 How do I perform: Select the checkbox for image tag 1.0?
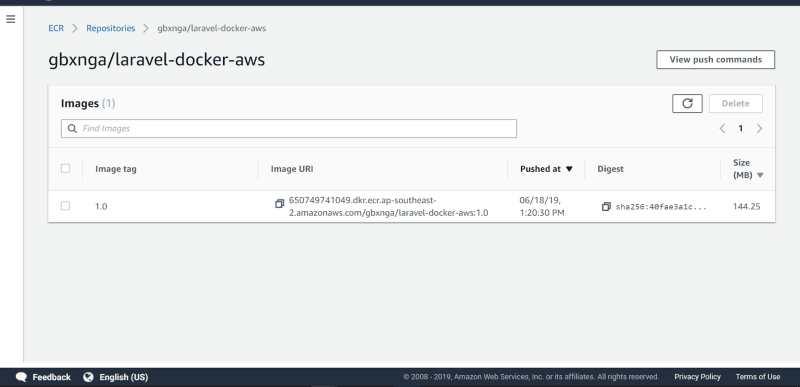click(x=65, y=206)
